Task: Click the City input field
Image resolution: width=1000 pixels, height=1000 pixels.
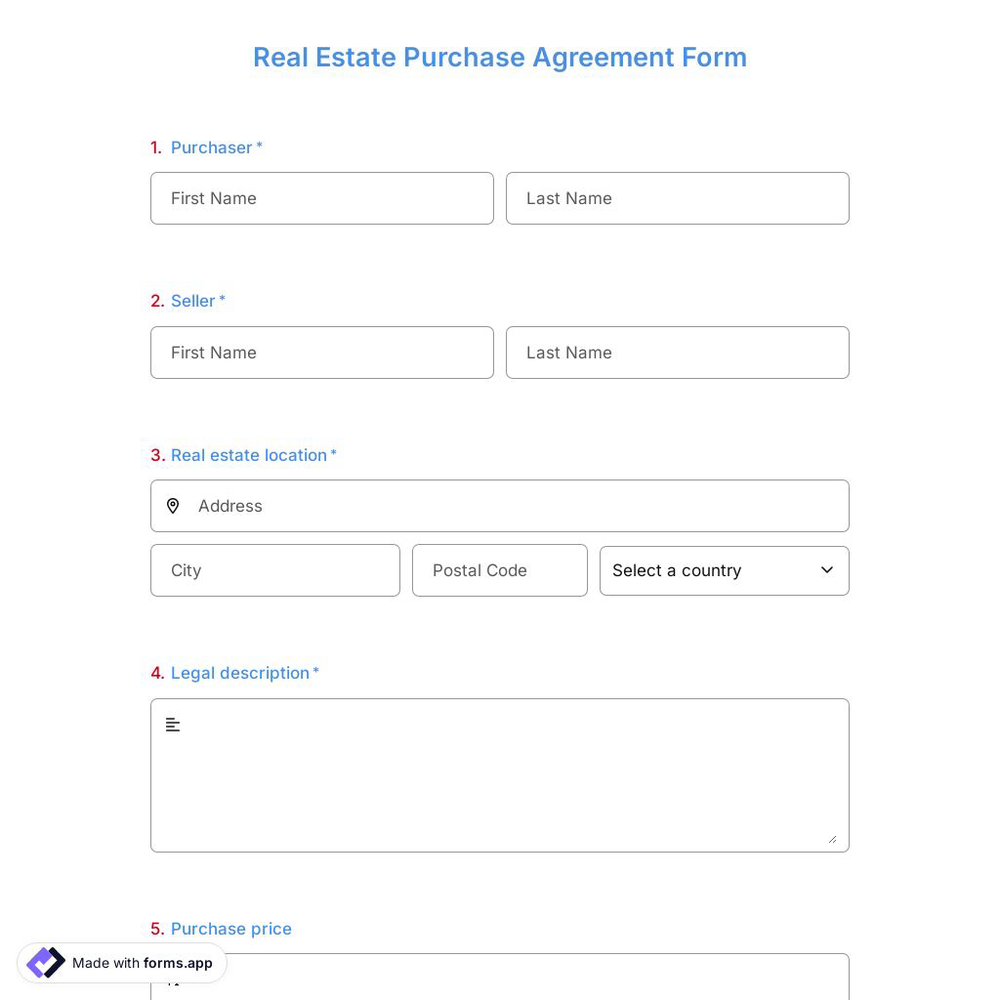Action: pos(275,570)
